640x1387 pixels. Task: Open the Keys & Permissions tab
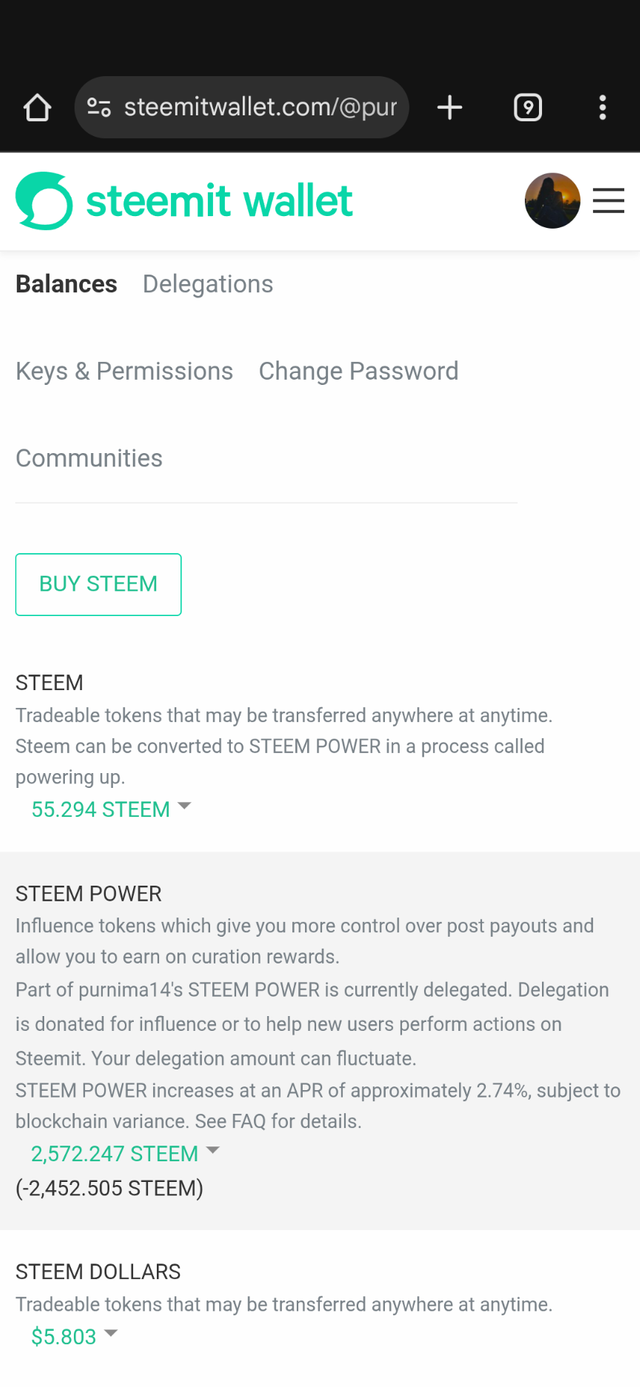coord(124,371)
